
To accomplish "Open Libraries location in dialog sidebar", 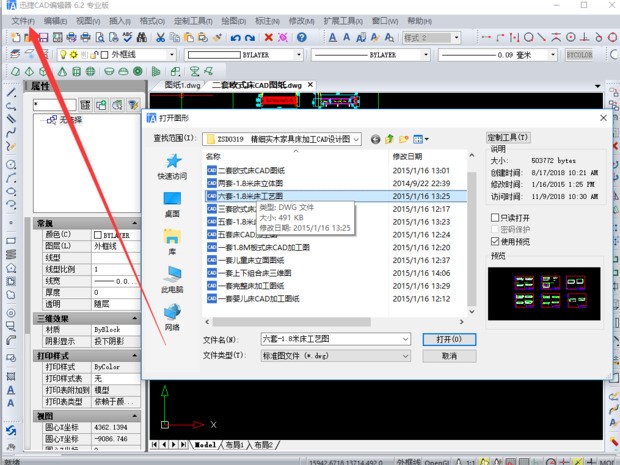I will (x=172, y=242).
